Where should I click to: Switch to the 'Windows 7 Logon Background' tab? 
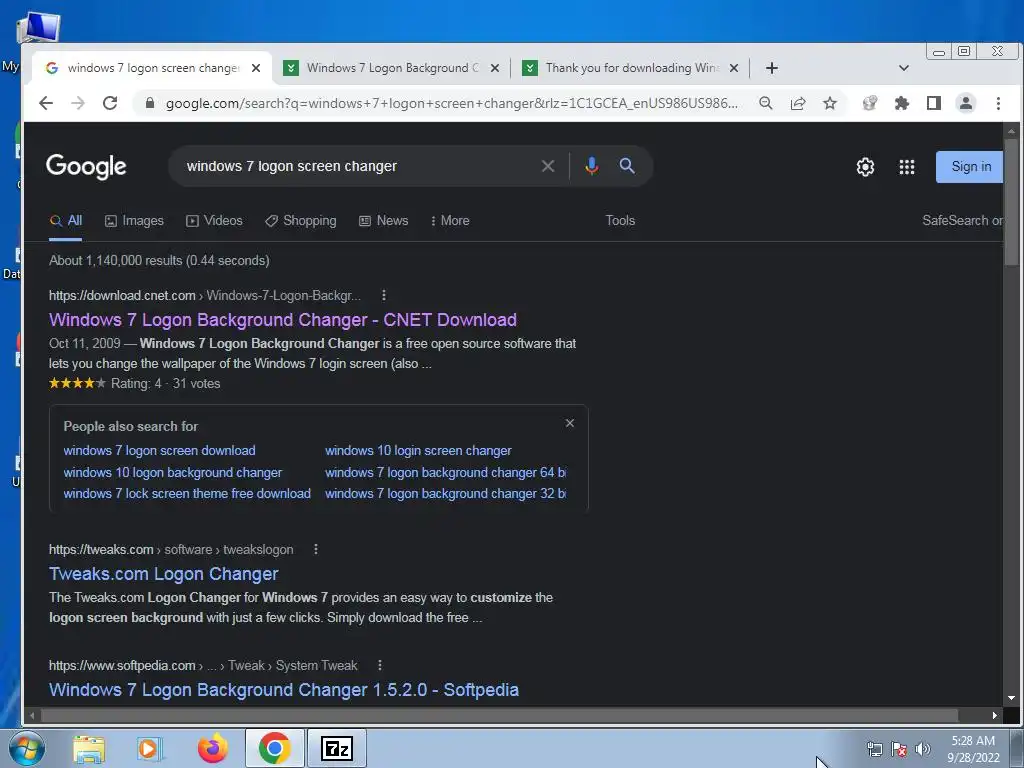pos(392,68)
